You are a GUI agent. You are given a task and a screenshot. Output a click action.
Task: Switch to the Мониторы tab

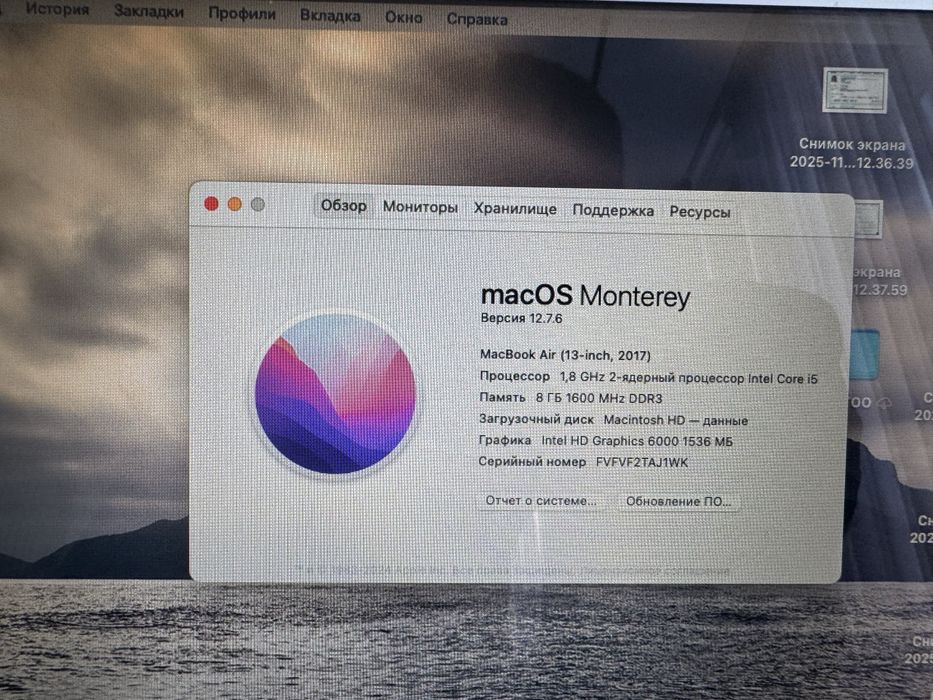point(420,207)
